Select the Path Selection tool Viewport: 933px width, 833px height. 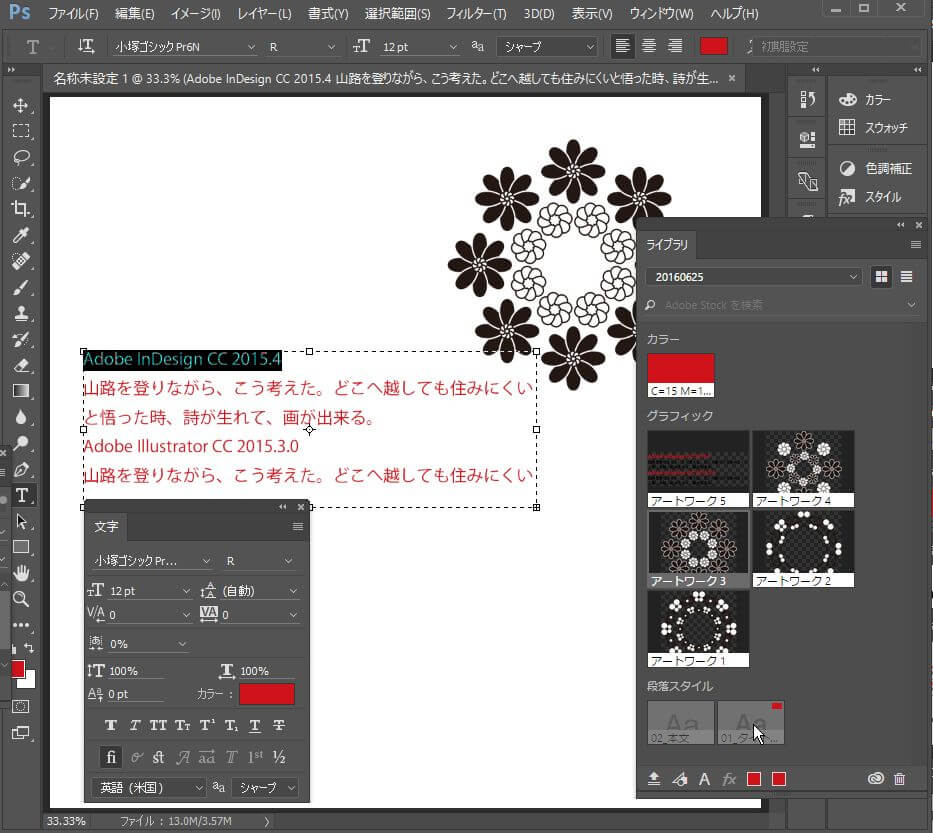pyautogui.click(x=21, y=522)
